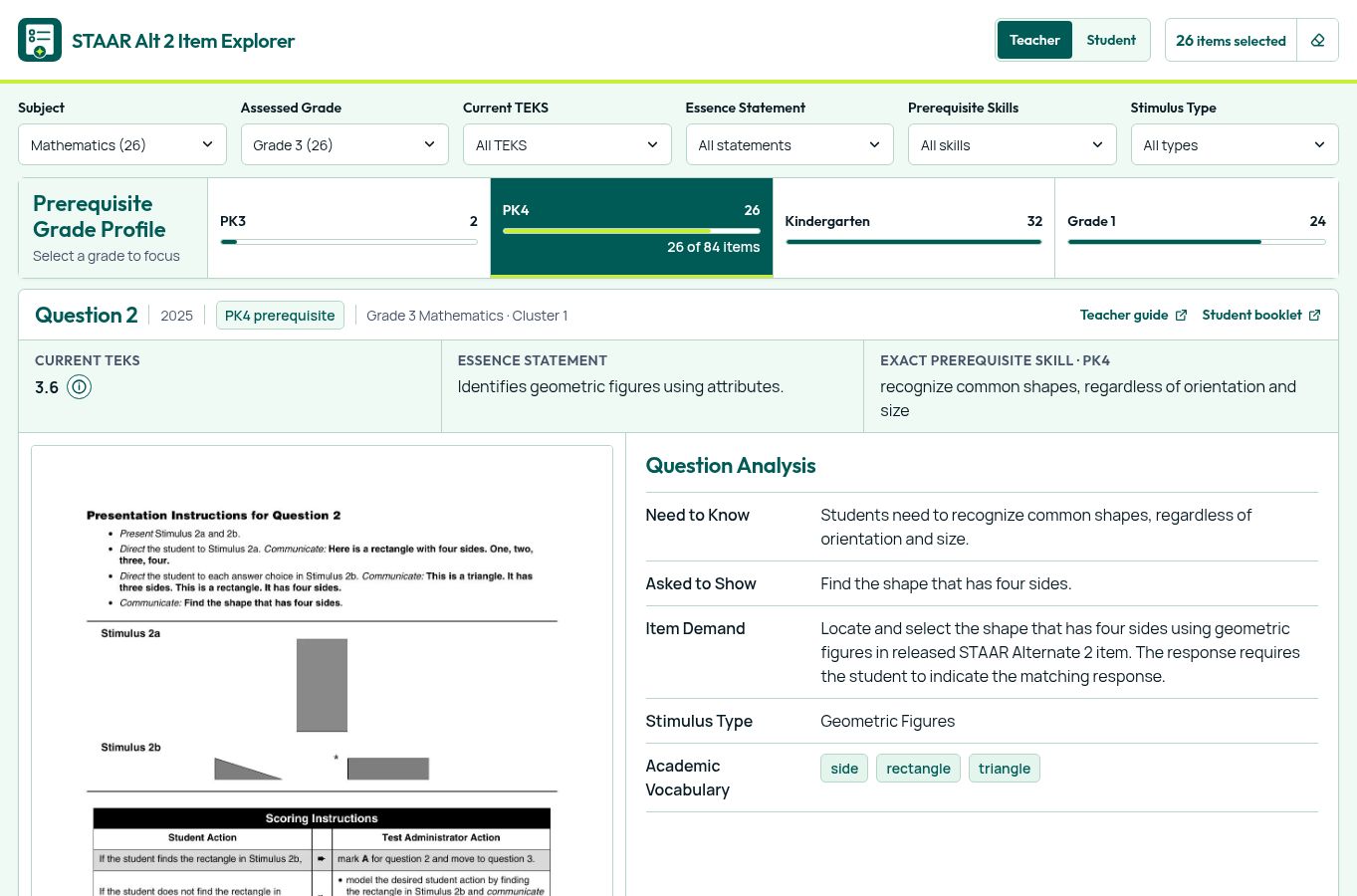Open the Stimulus Type dropdown

pos(1235,144)
